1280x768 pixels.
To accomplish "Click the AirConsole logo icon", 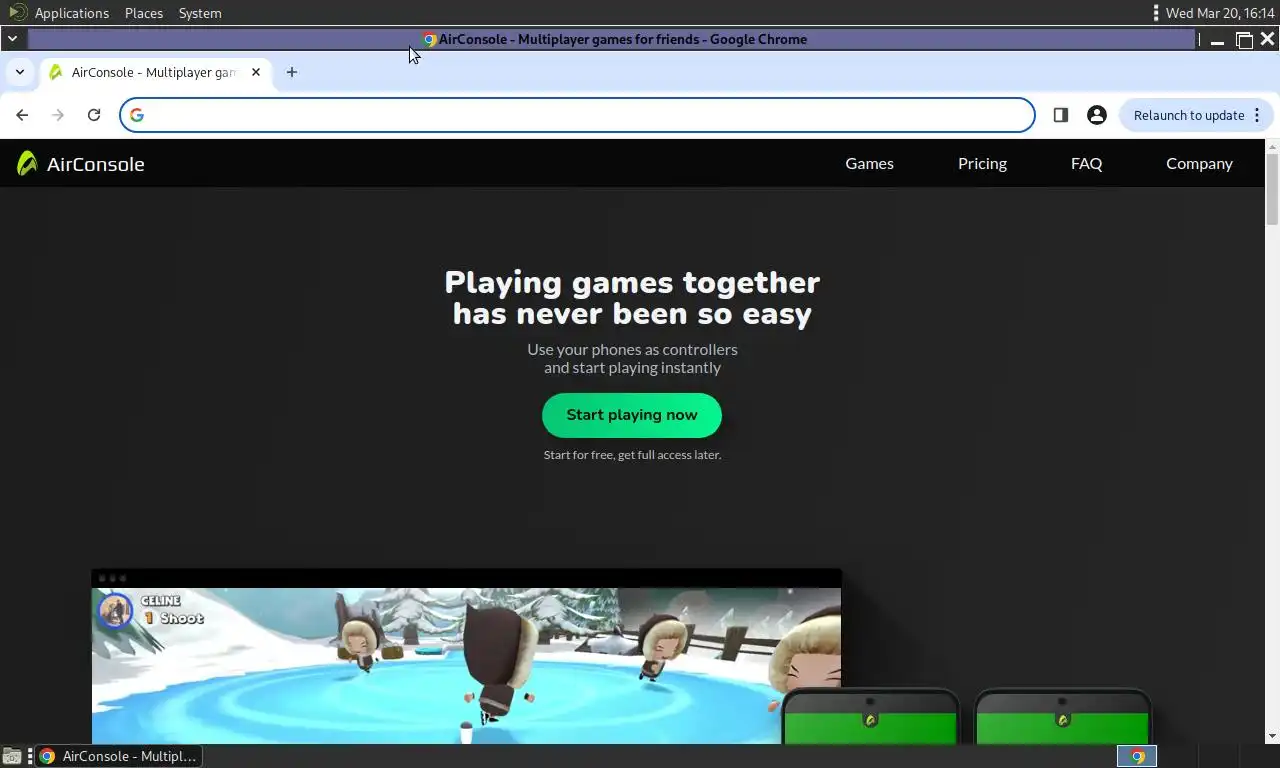I will pyautogui.click(x=27, y=163).
